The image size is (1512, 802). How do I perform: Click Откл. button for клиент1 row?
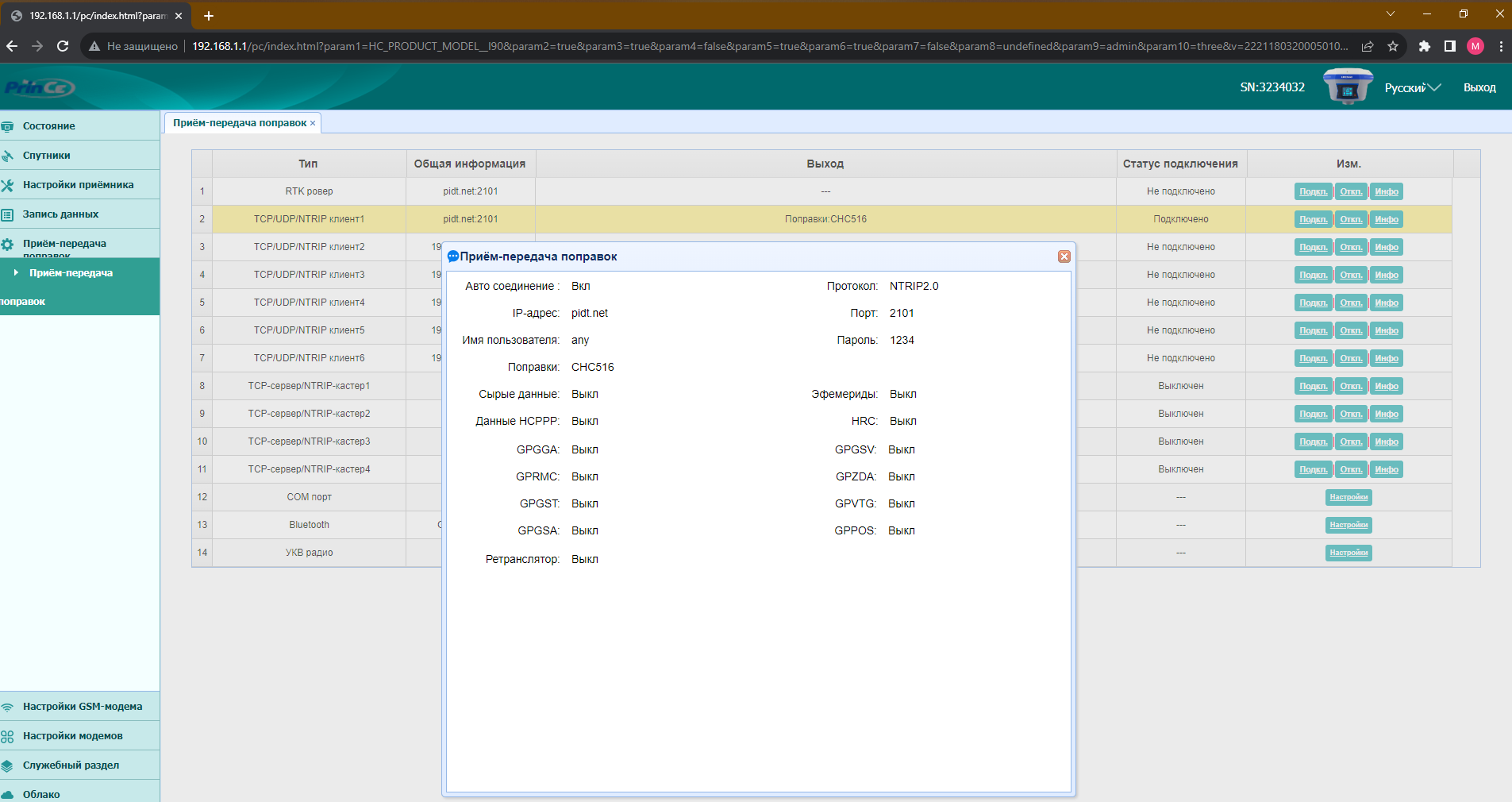(1351, 219)
